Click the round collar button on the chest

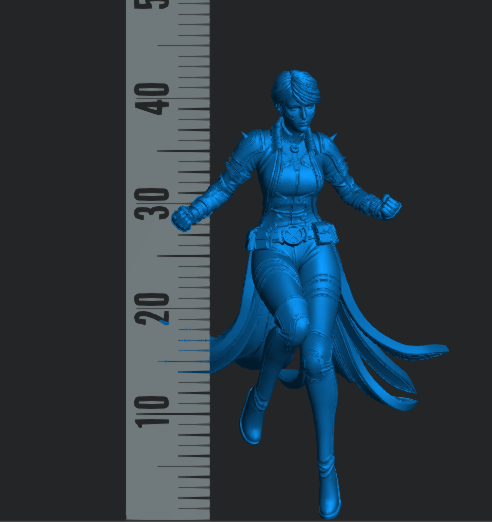click(x=294, y=148)
